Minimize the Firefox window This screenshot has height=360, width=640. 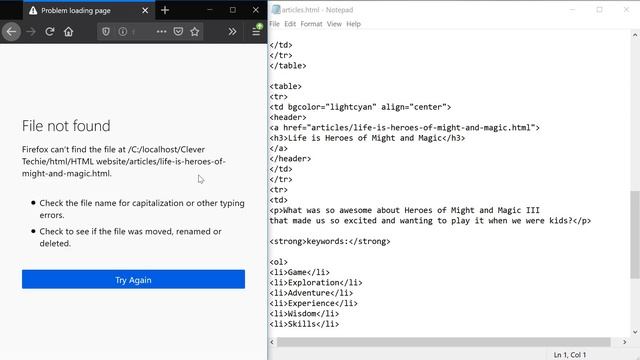[x=209, y=10]
